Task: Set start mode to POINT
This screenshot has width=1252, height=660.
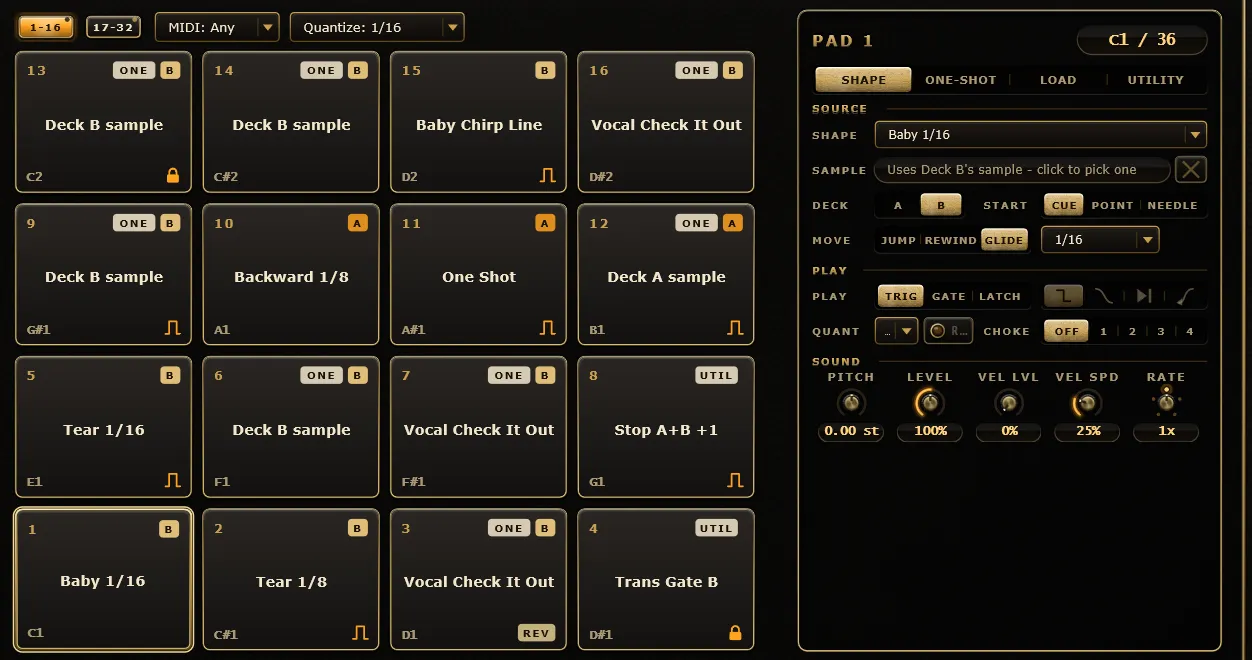Action: tap(1112, 205)
